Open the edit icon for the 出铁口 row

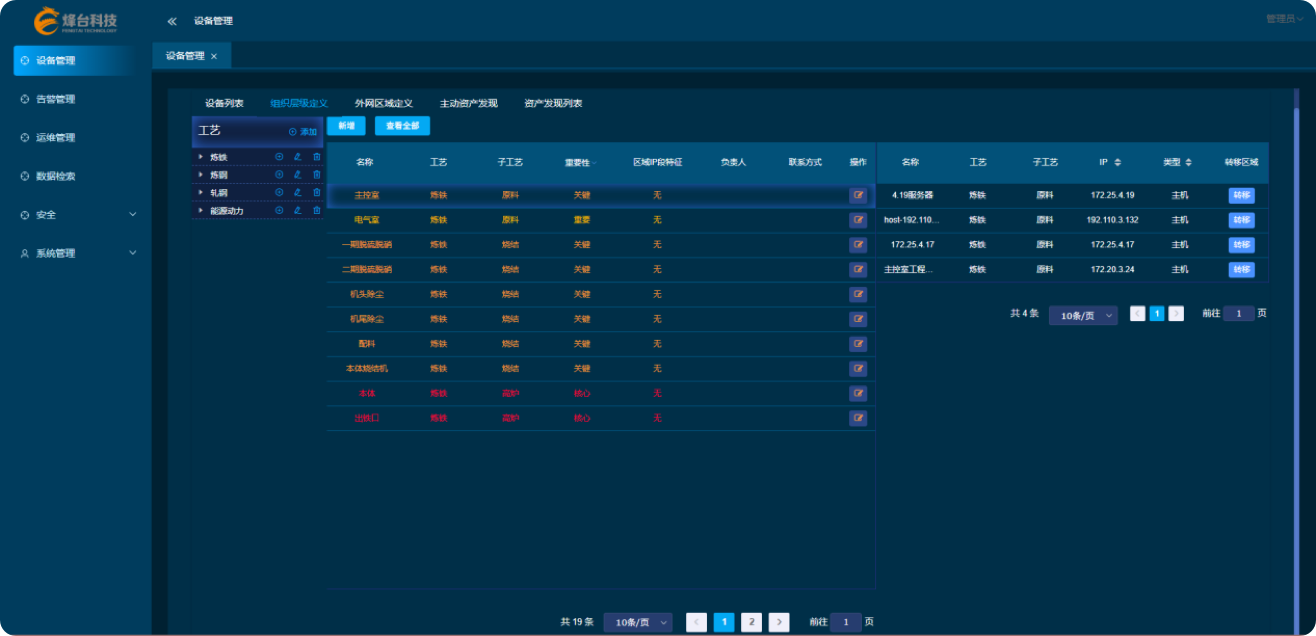click(x=858, y=418)
